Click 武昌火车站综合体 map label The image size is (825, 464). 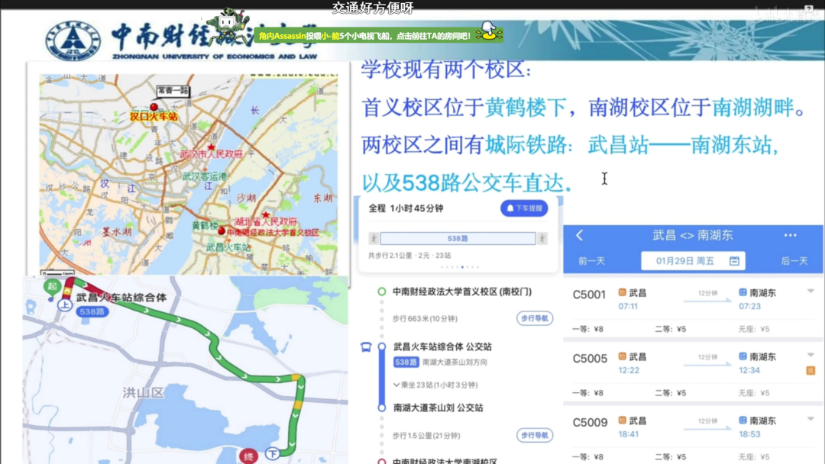click(x=122, y=298)
